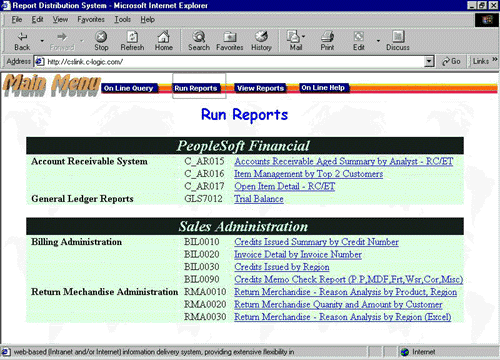The width and height of the screenshot is (500, 360).
Task: Click the Main Menu logo
Action: 52,85
